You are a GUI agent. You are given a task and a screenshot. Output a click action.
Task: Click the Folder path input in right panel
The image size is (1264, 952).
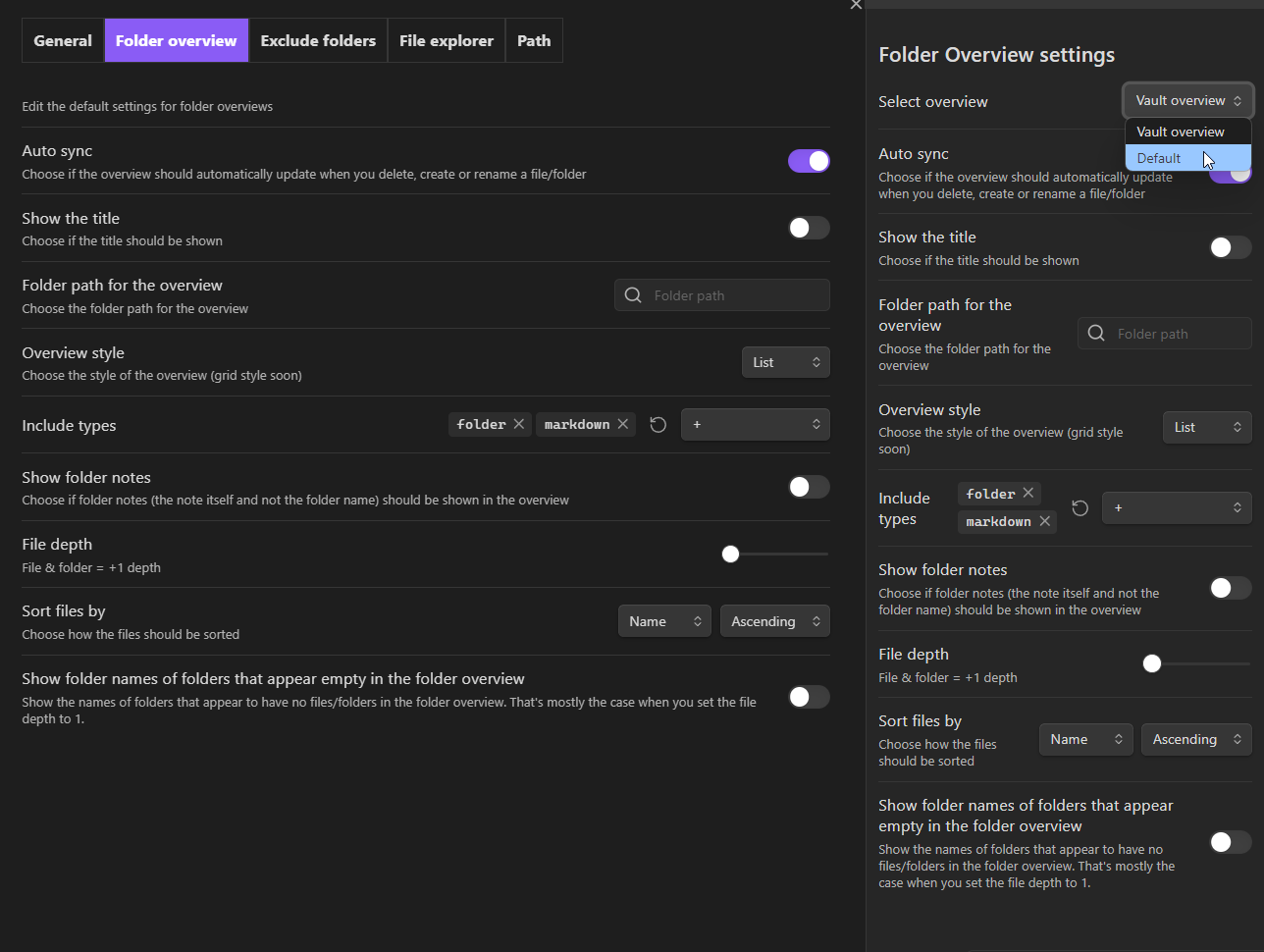[x=1165, y=334]
